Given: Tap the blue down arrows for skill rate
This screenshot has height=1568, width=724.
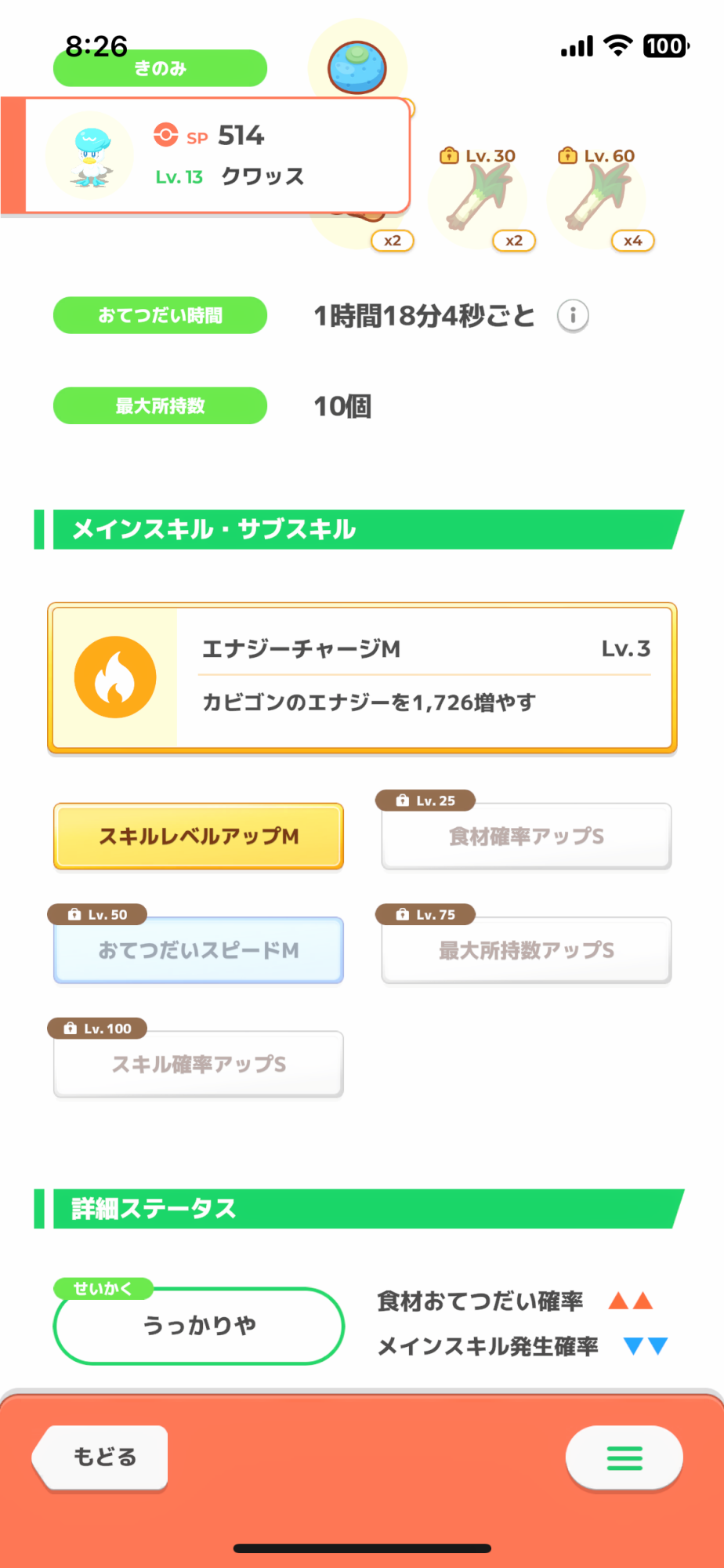Looking at the screenshot, I should point(645,1346).
